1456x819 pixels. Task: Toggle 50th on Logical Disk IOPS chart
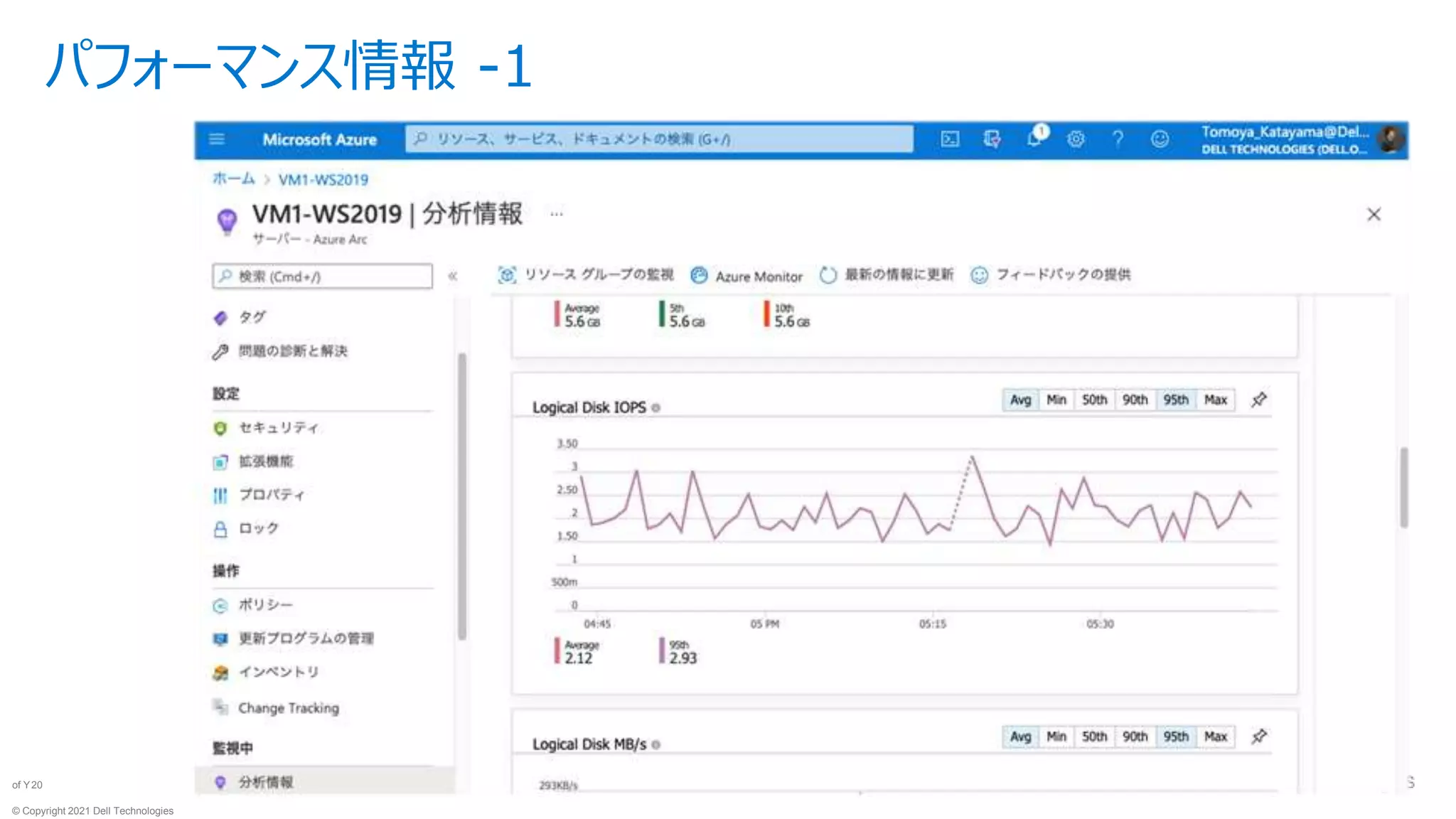tap(1095, 400)
